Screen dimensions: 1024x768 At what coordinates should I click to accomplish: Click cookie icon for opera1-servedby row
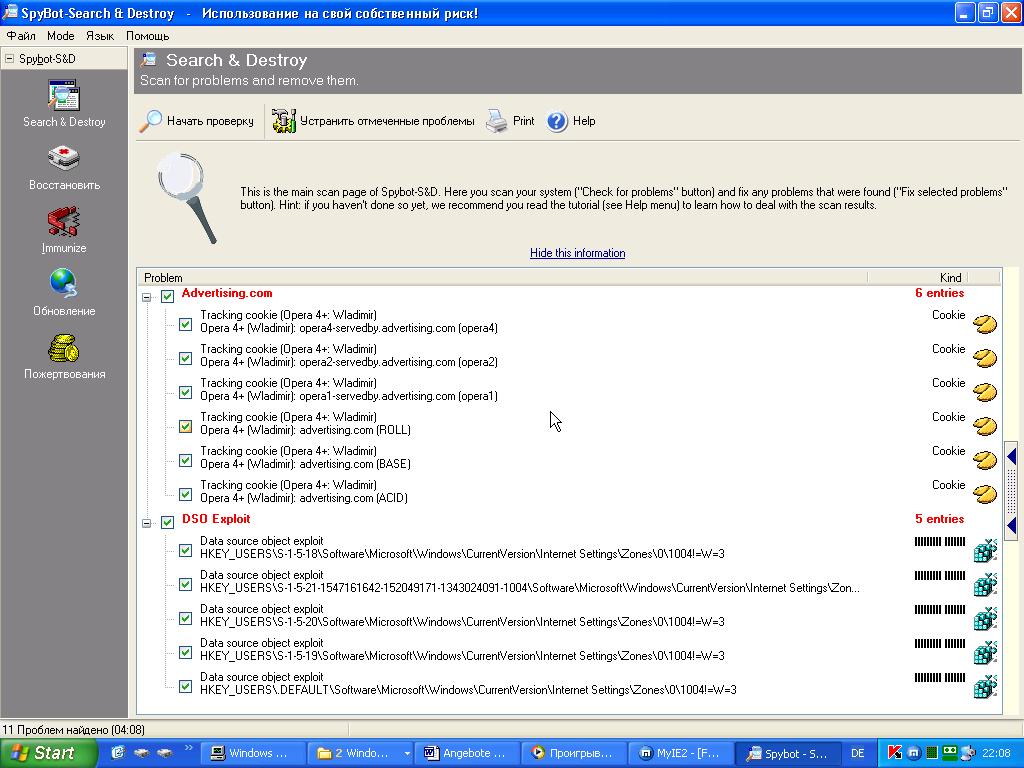click(985, 392)
